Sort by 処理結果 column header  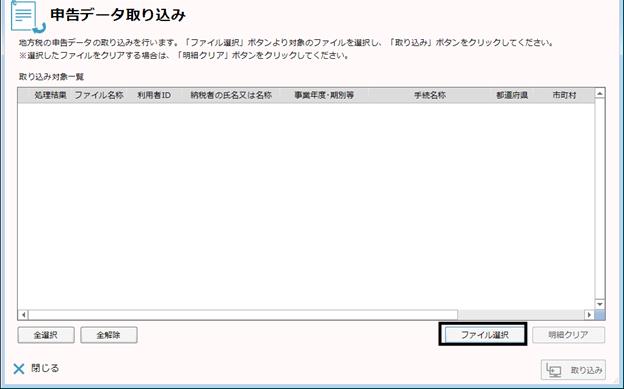tap(50, 95)
